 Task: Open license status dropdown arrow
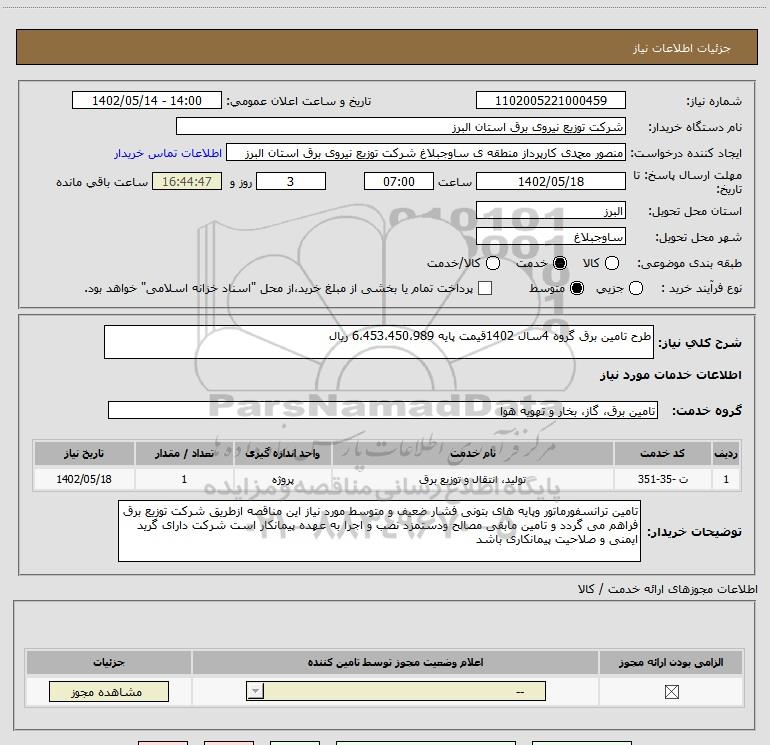tap(255, 691)
